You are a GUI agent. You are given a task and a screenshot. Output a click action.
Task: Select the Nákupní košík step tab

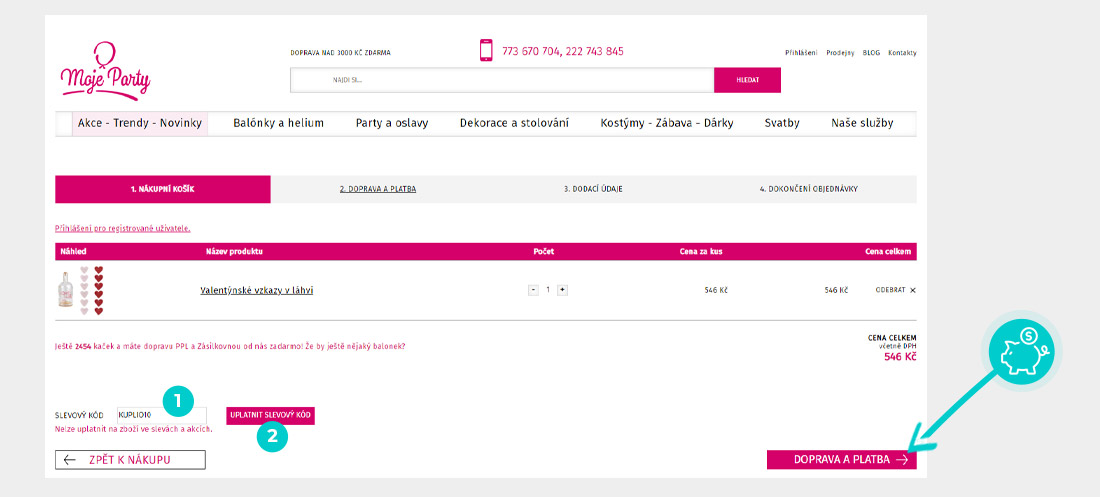(162, 189)
